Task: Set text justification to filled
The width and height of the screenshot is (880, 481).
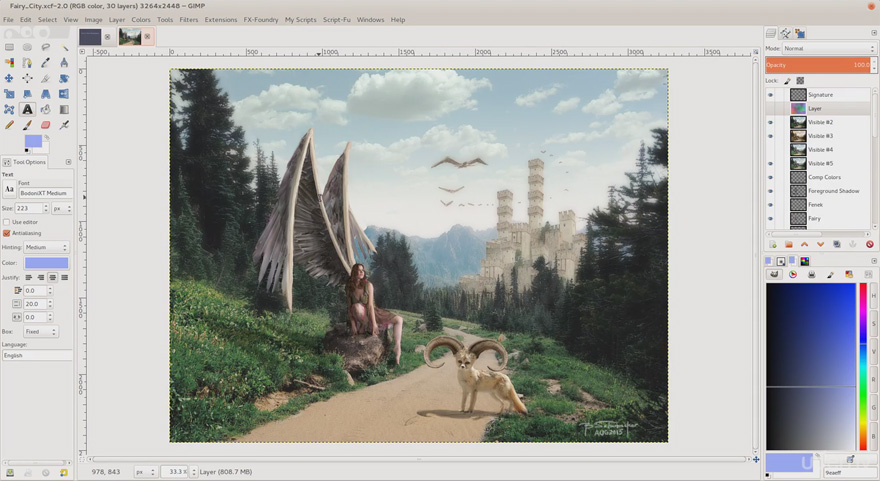Action: (65, 277)
